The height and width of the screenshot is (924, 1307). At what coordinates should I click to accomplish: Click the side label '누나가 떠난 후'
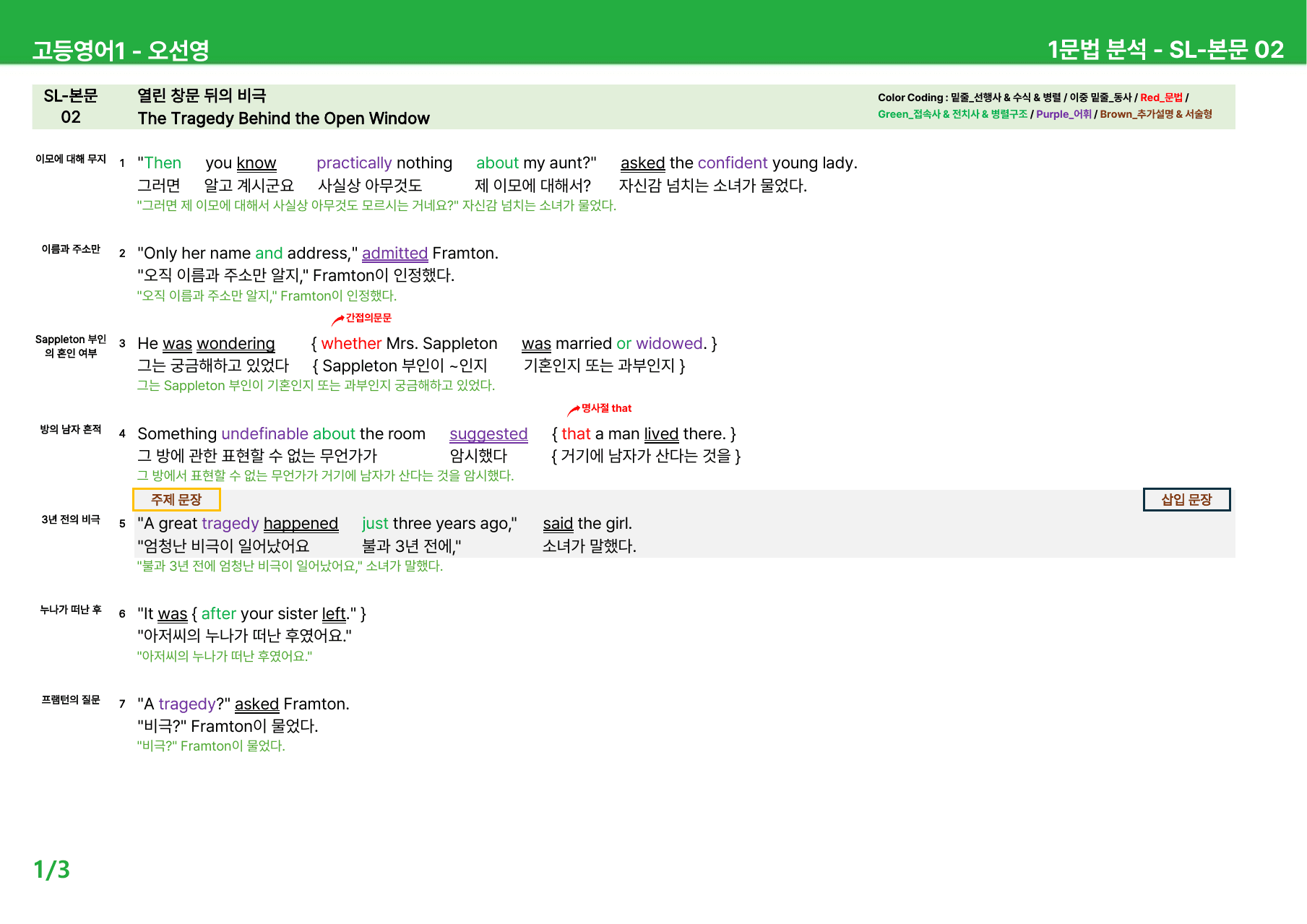pyautogui.click(x=71, y=610)
